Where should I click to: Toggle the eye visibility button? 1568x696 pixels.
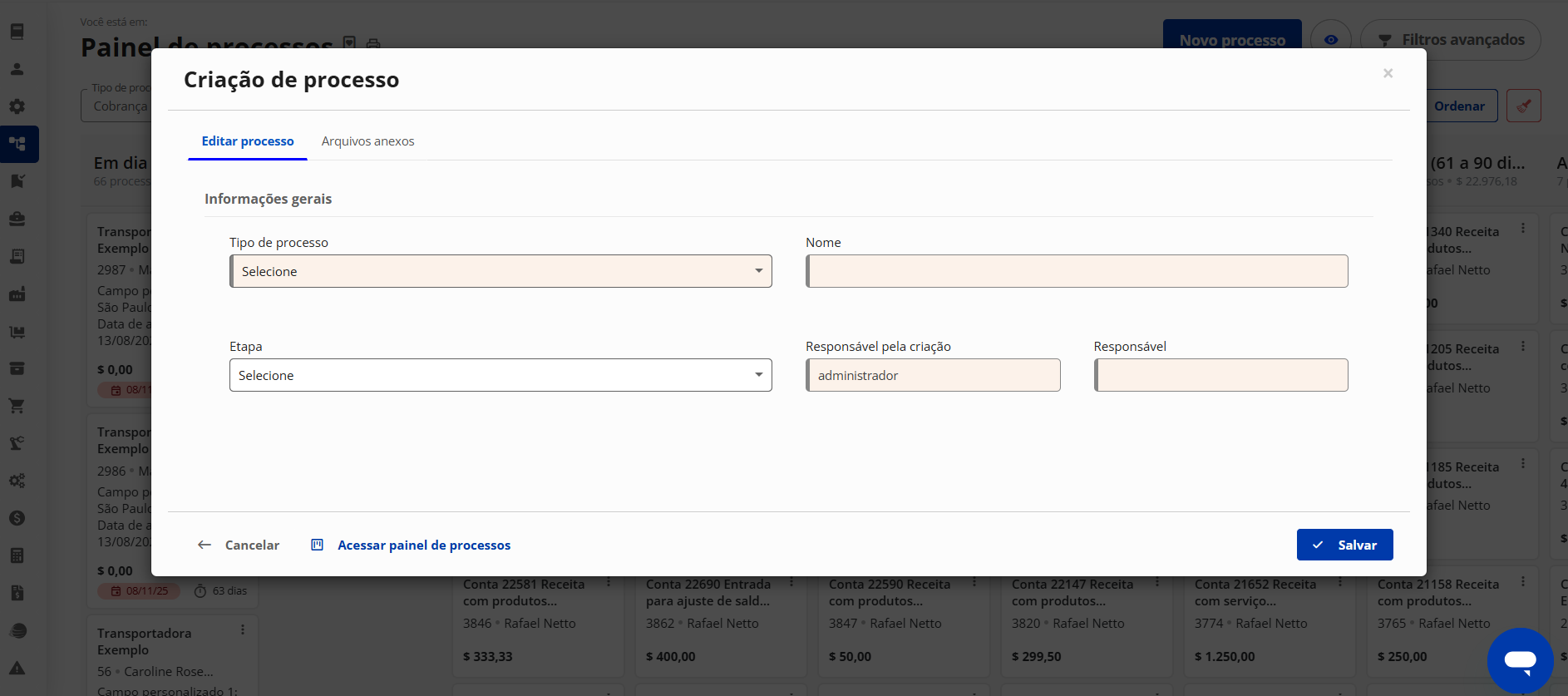[x=1331, y=40]
